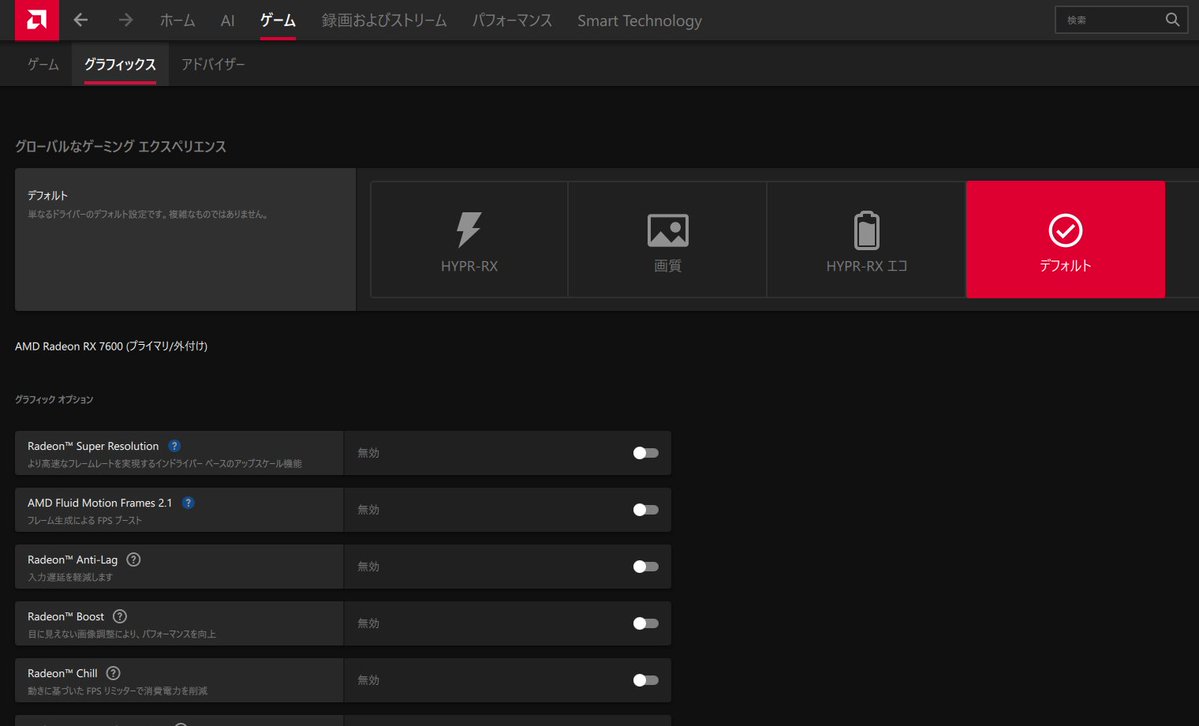This screenshot has width=1199, height=726.
Task: Open the ゲーム top menu tab
Action: pyautogui.click(x=278, y=21)
